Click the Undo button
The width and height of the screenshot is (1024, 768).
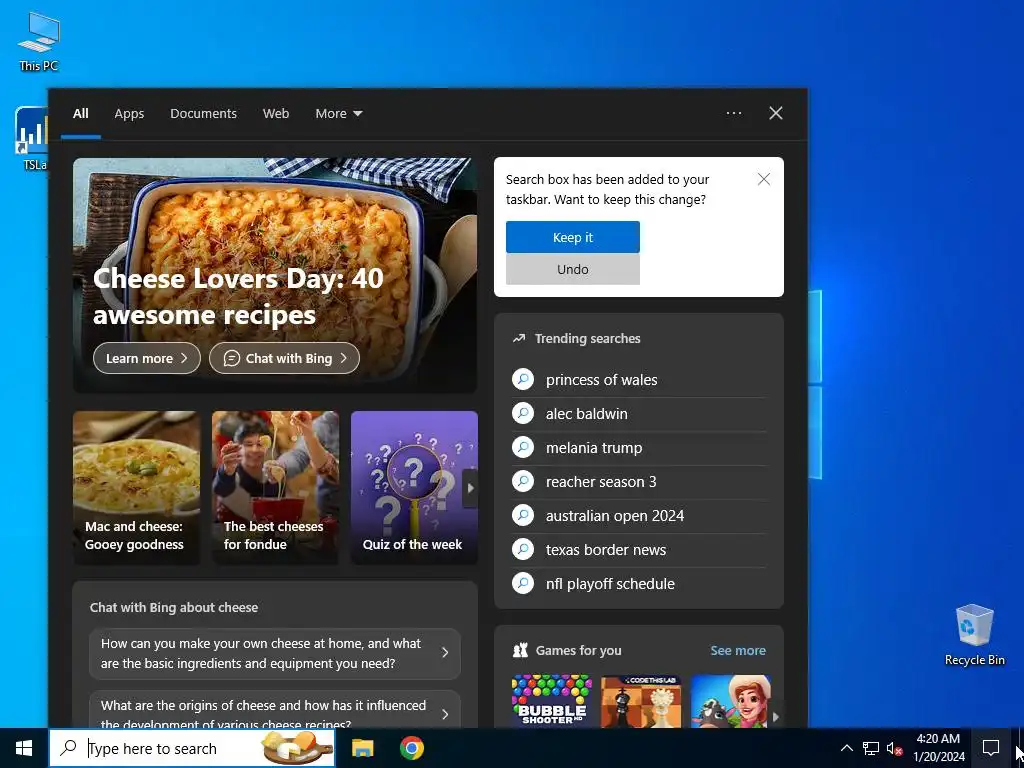pos(573,269)
